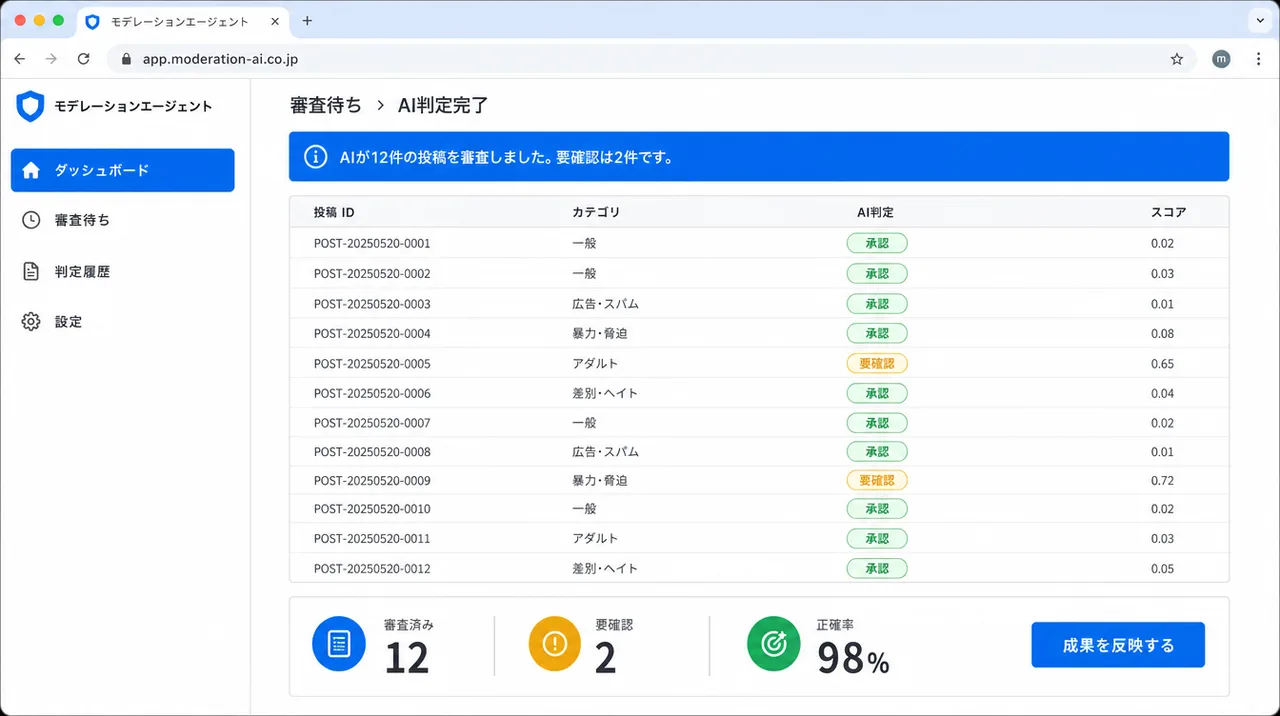1280x716 pixels.
Task: Click the 審査済み count 12
Action: coord(407,658)
